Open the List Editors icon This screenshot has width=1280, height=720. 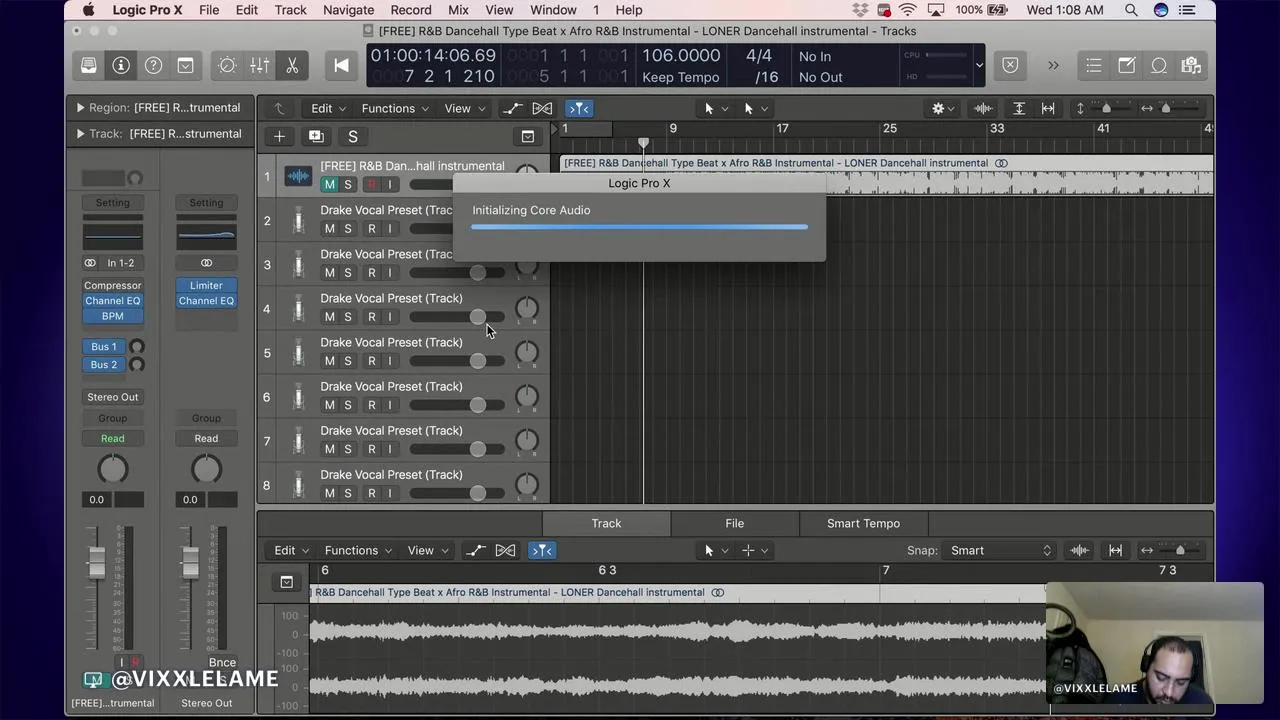coord(1094,66)
